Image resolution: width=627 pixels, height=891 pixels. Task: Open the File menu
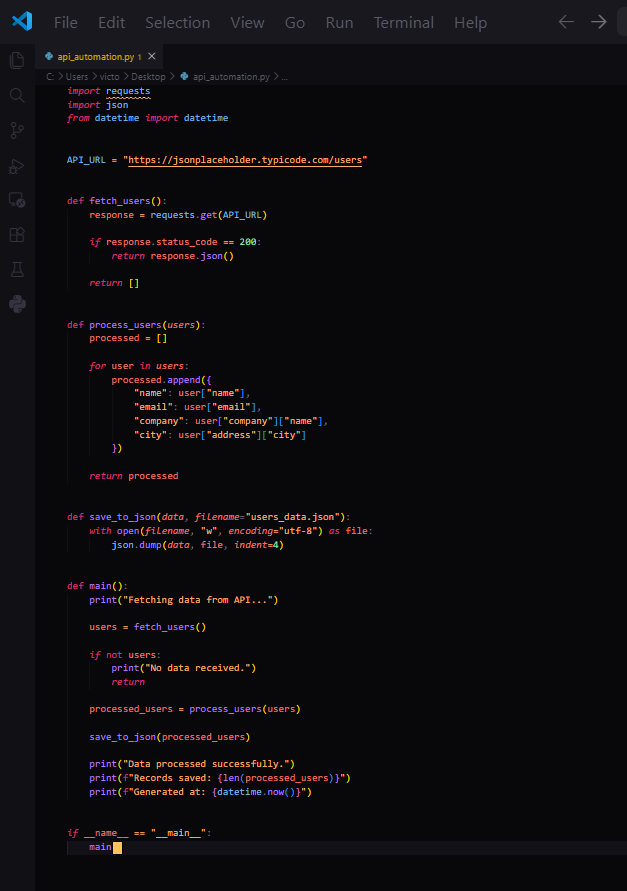pos(65,23)
